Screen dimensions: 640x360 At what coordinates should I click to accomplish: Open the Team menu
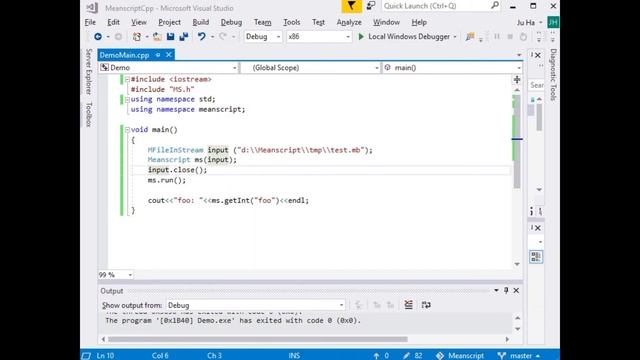click(262, 22)
